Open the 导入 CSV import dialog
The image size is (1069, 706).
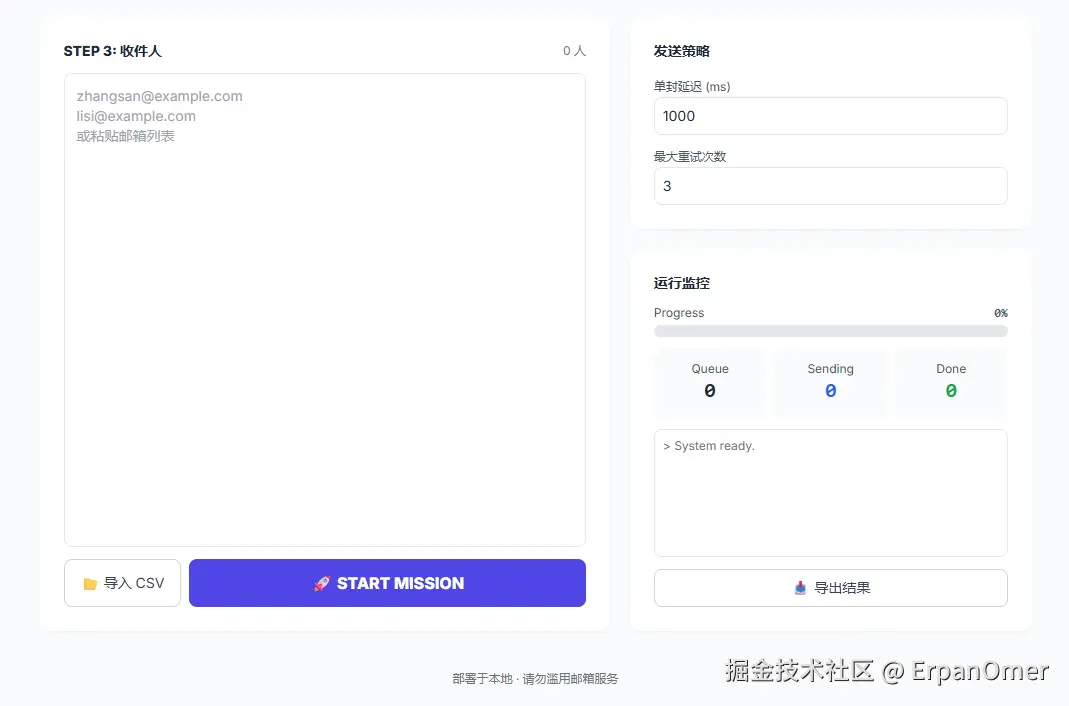(122, 583)
